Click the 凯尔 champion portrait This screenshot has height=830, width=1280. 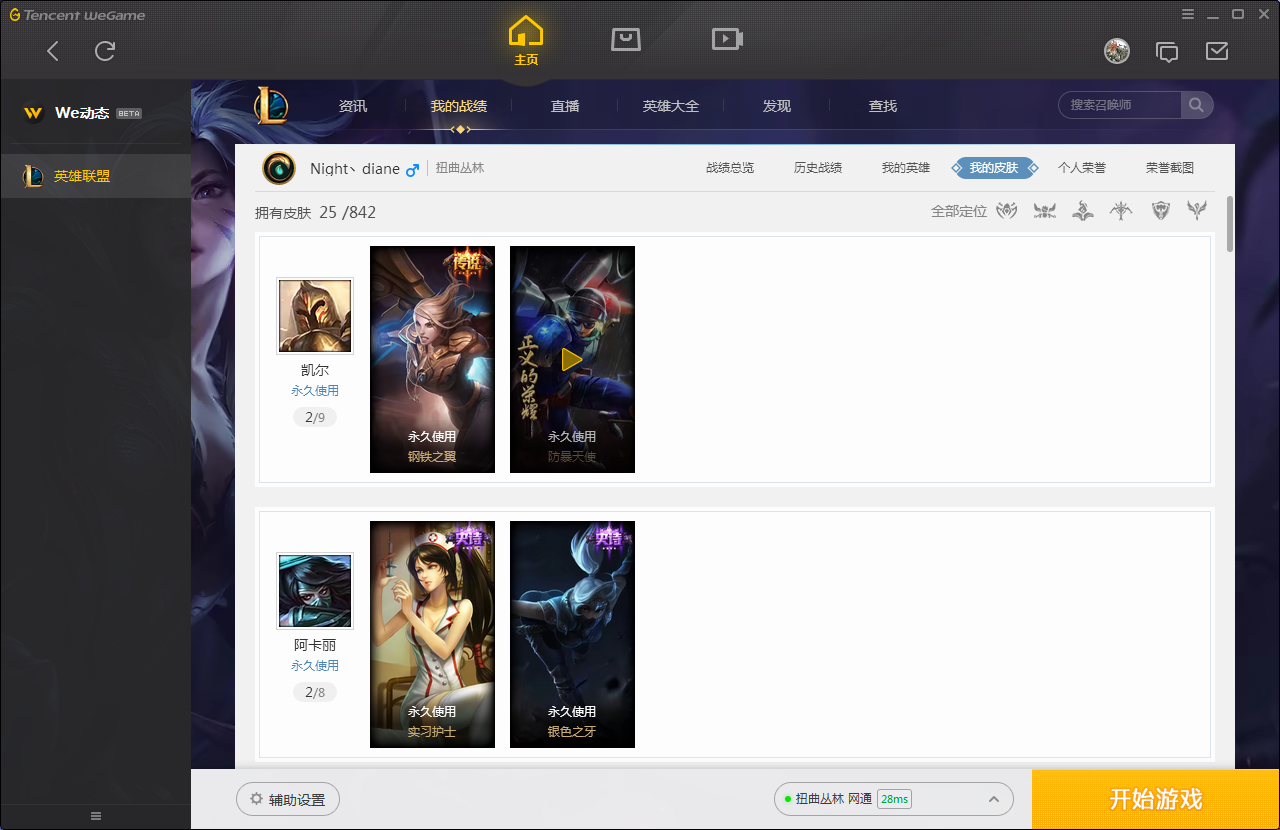point(315,316)
